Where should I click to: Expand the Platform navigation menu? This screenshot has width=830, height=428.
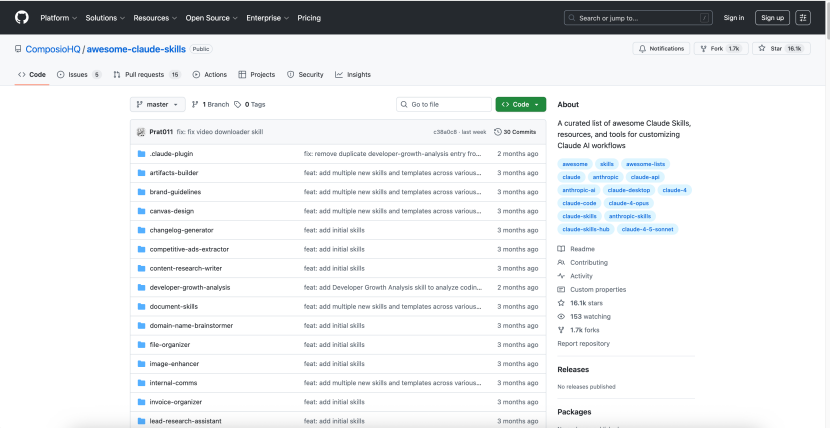tap(58, 17)
